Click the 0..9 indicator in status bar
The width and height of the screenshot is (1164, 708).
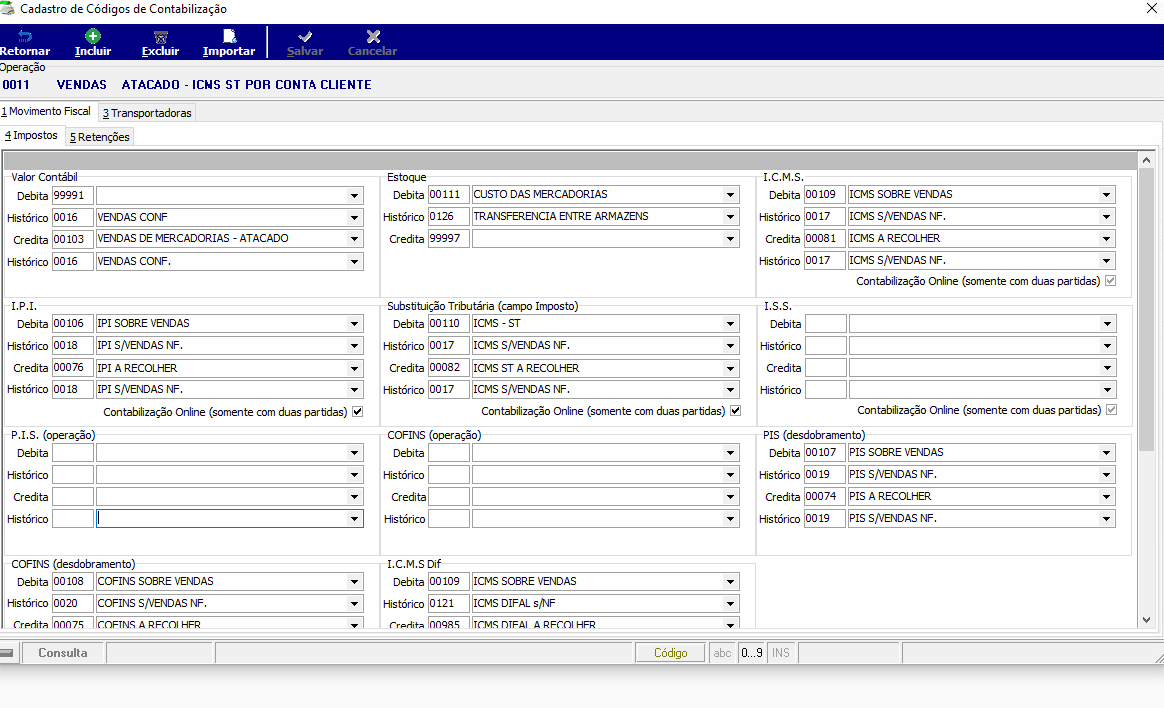tap(751, 653)
